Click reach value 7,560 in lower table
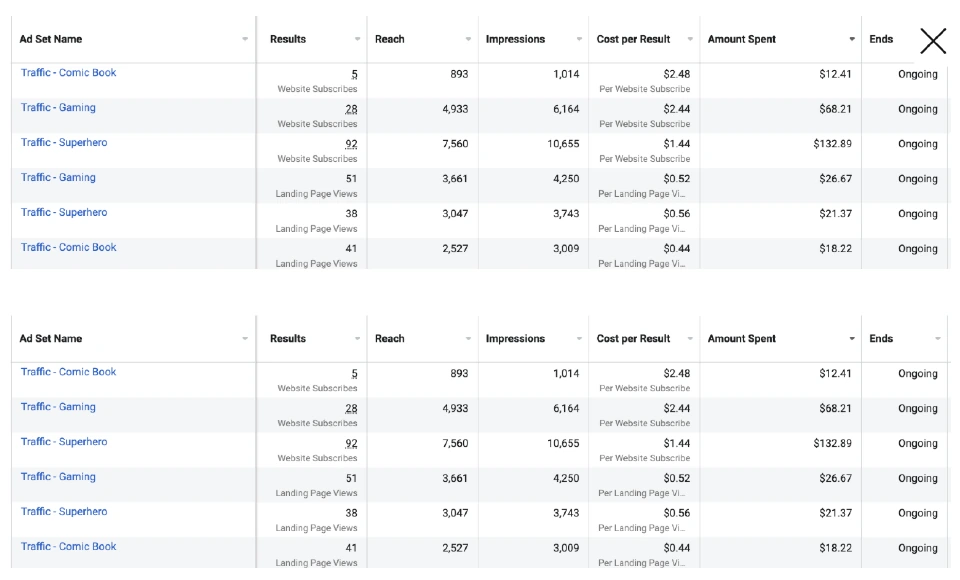This screenshot has height=580, width=960. click(x=455, y=443)
